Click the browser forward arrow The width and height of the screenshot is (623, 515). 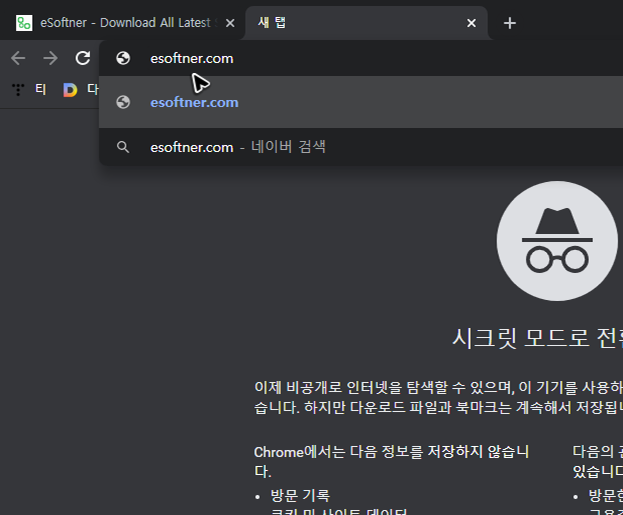[x=50, y=58]
